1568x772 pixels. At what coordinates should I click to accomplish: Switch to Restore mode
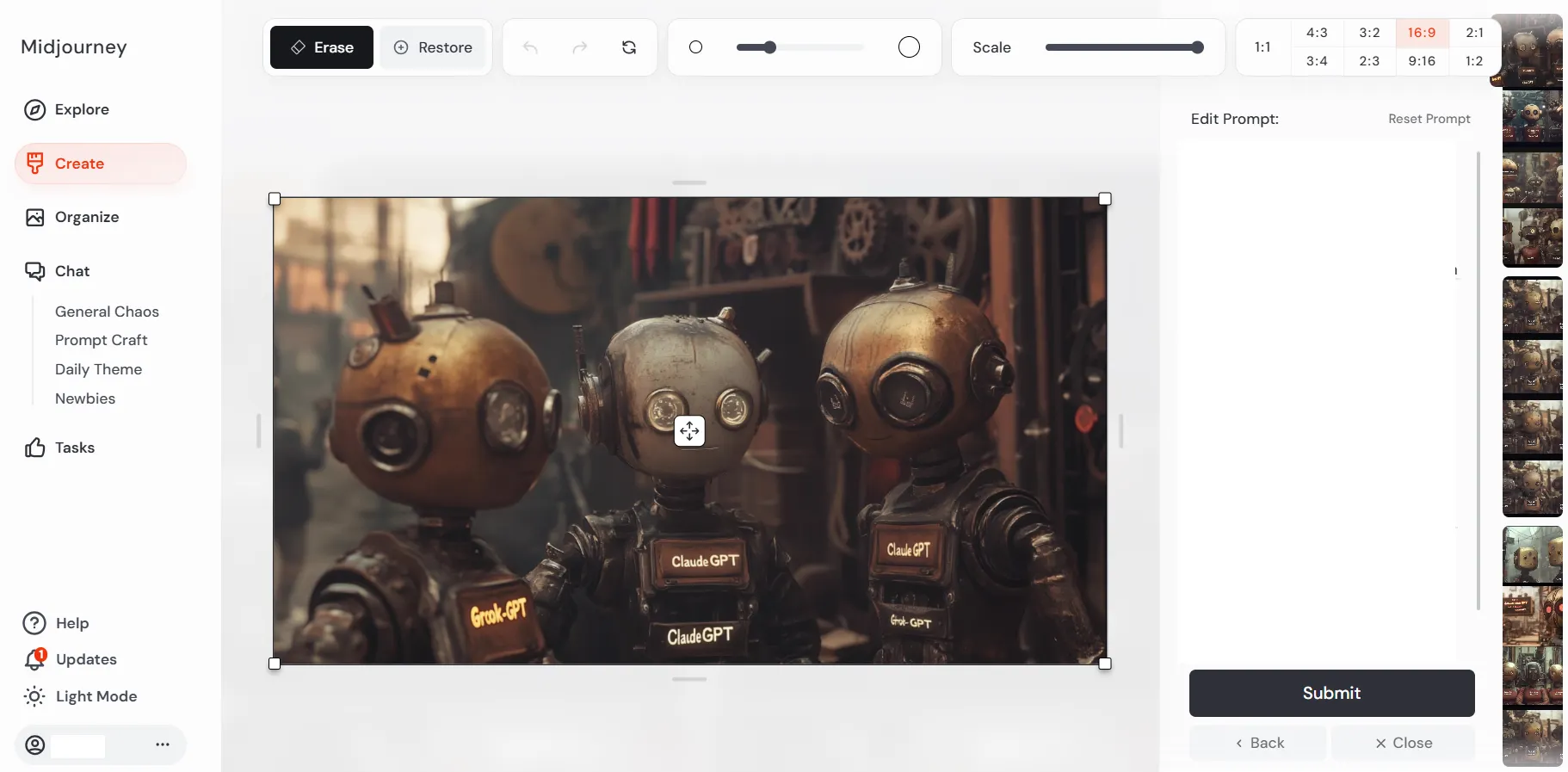click(x=433, y=47)
